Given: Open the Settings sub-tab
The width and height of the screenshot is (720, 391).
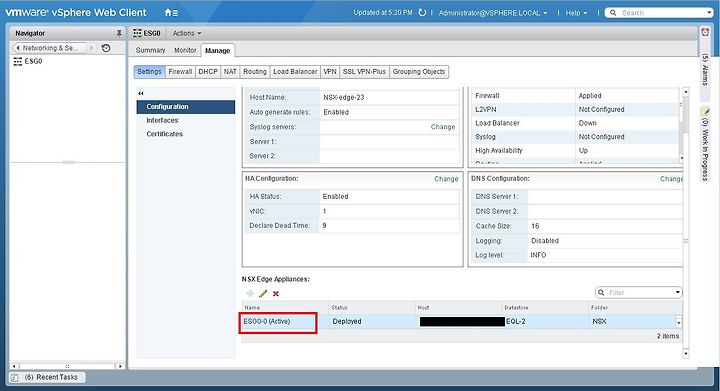Looking at the screenshot, I should click(149, 72).
